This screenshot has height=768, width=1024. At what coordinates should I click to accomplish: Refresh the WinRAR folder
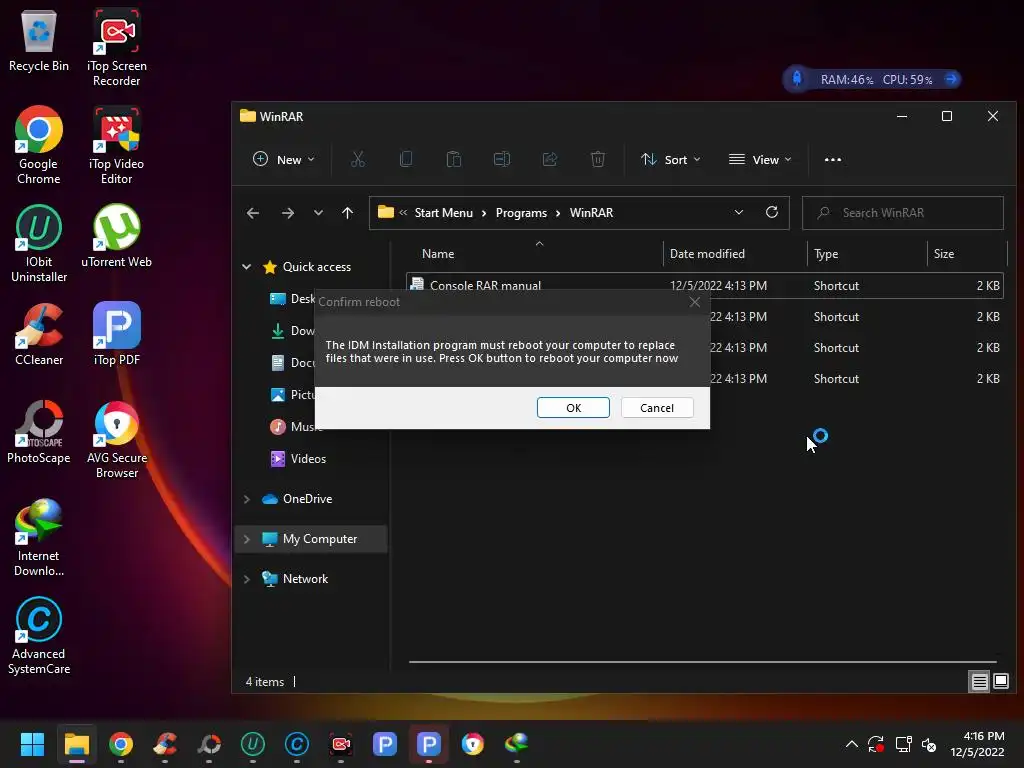click(x=772, y=213)
